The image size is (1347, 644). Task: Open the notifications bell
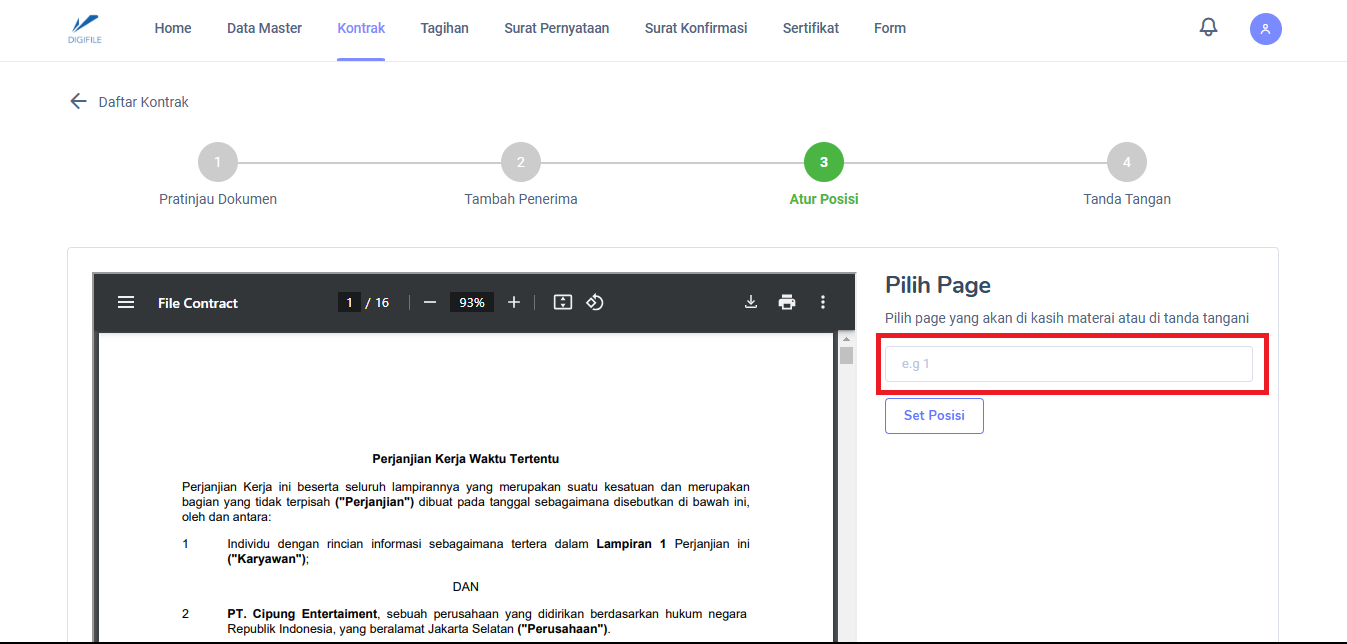pos(1208,28)
